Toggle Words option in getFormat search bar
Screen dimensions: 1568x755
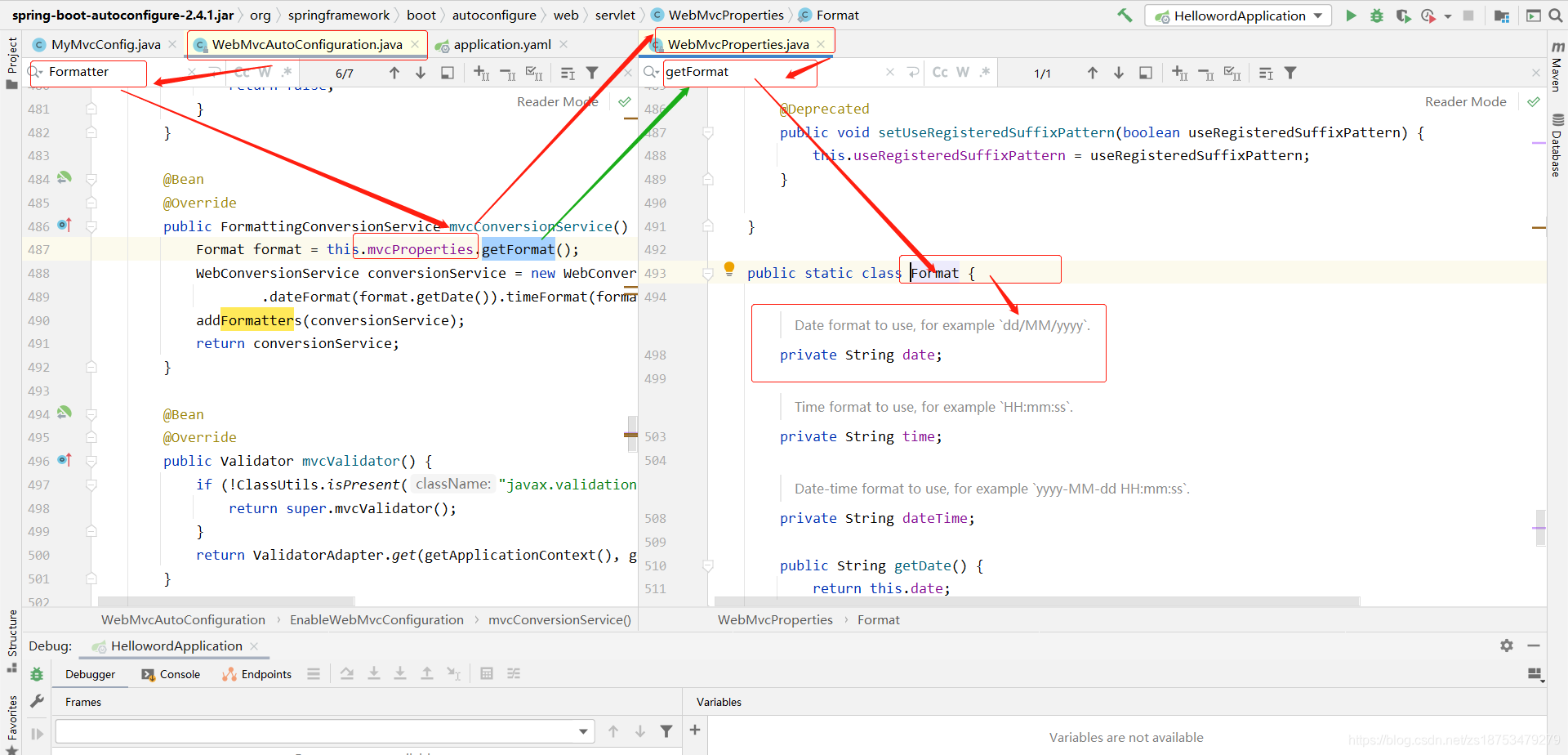[x=963, y=73]
